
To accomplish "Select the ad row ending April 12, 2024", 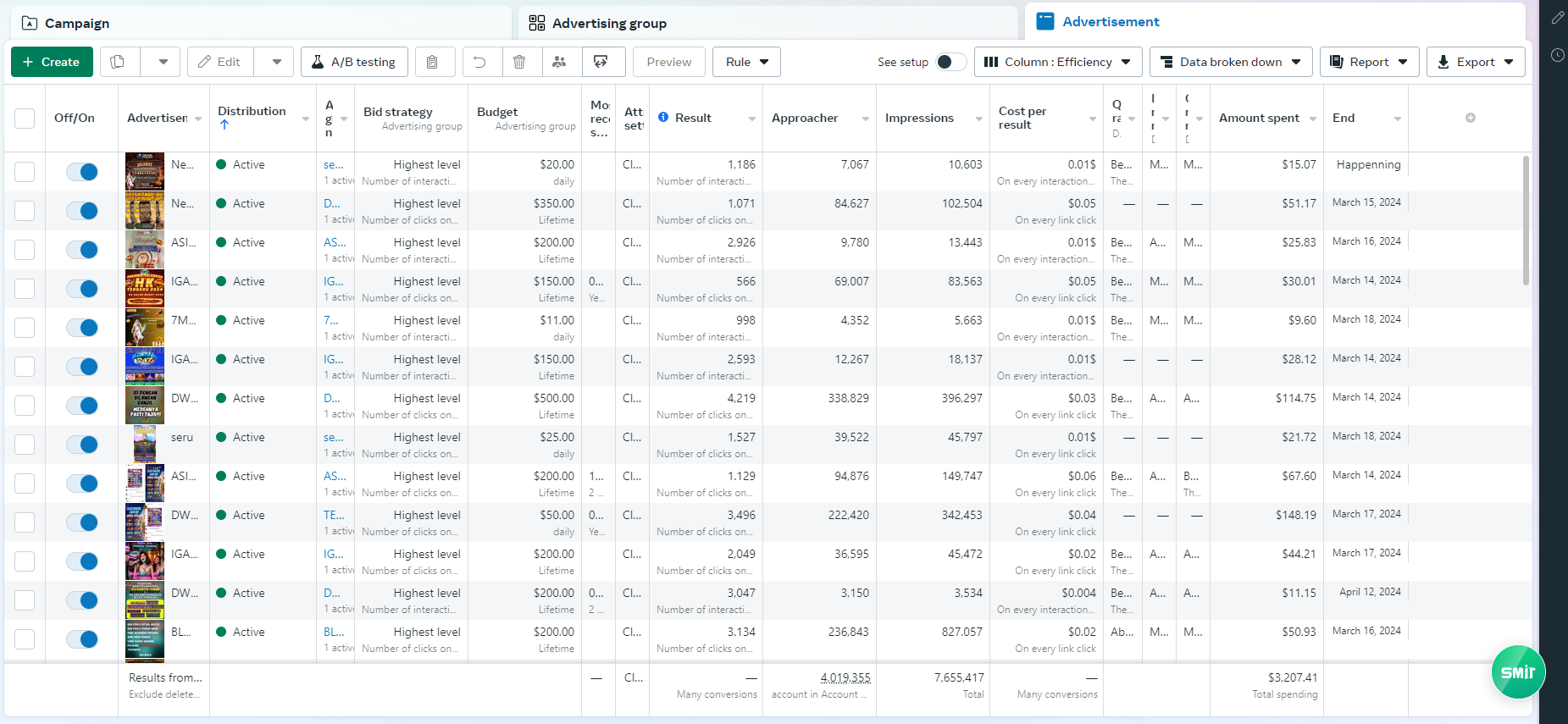I will click(x=25, y=600).
